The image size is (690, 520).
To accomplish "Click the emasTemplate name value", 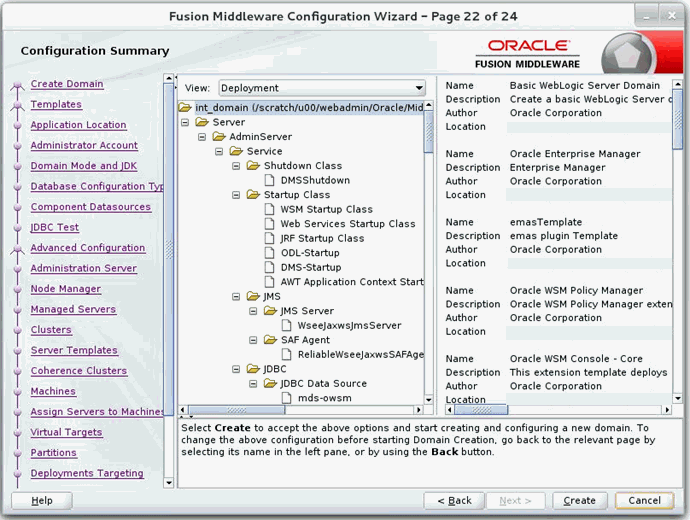I will point(546,222).
